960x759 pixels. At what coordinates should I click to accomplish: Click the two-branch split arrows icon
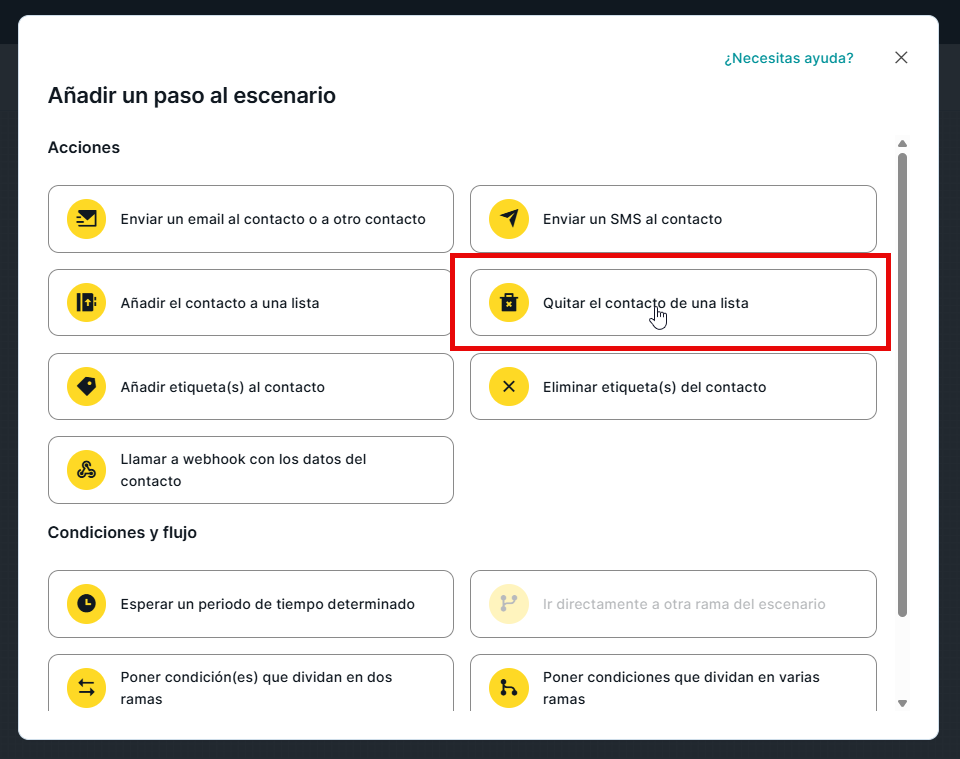87,687
